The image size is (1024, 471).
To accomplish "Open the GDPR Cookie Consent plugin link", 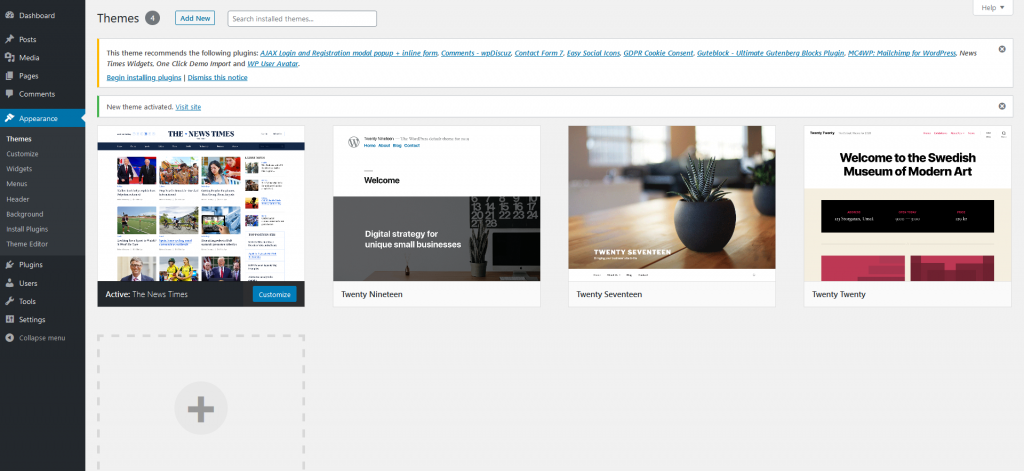I will 658,54.
